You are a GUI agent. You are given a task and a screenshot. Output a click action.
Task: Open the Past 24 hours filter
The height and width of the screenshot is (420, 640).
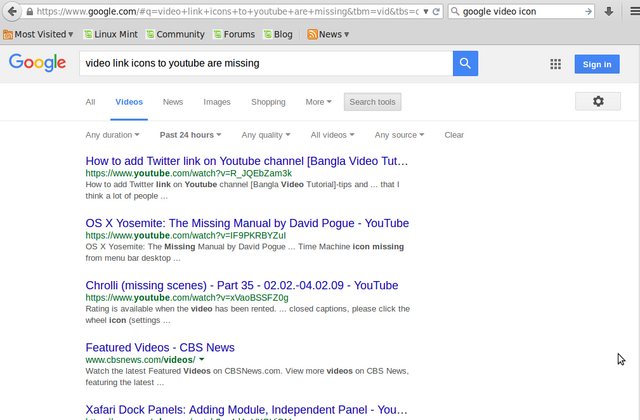point(190,135)
